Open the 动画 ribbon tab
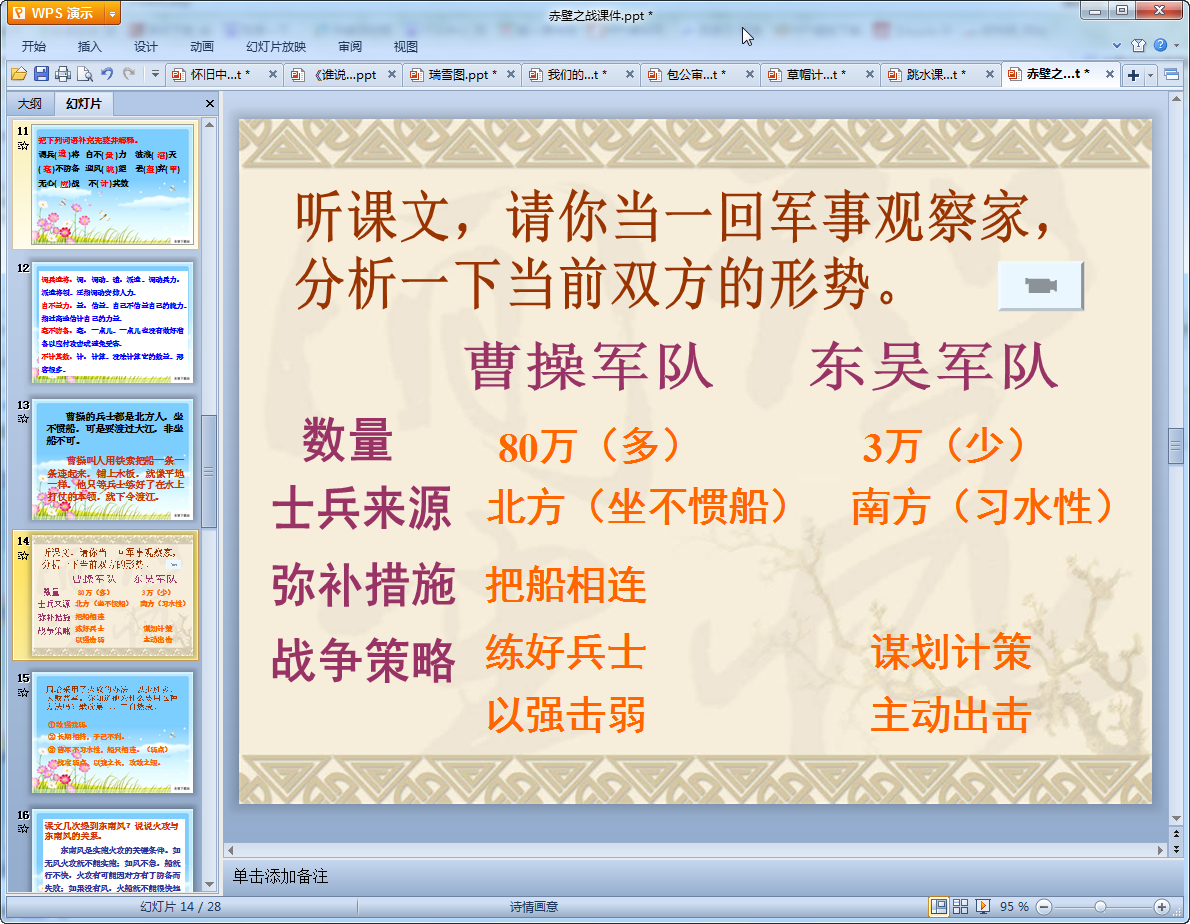 (201, 46)
